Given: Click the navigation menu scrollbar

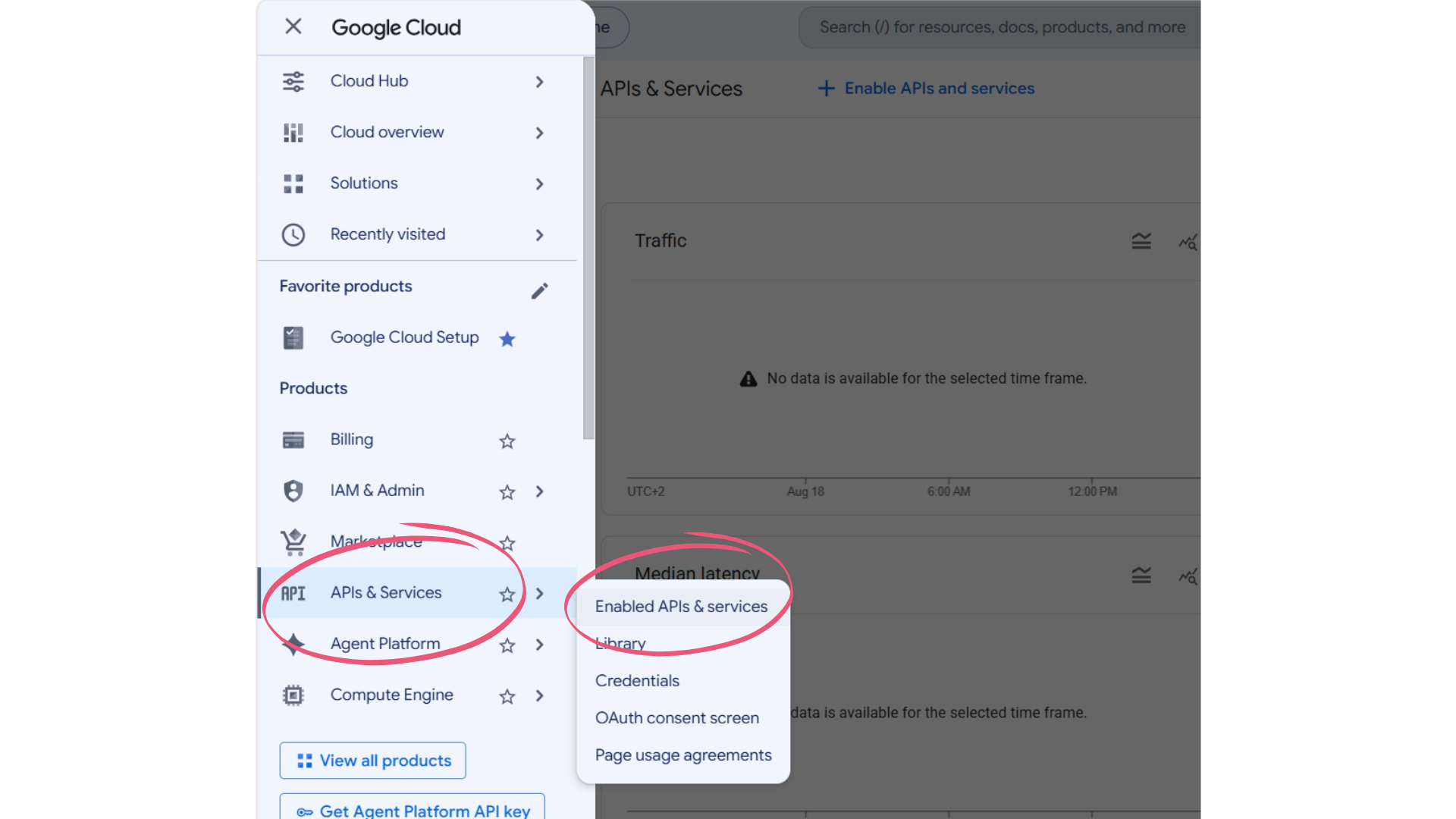Looking at the screenshot, I should click(588, 248).
